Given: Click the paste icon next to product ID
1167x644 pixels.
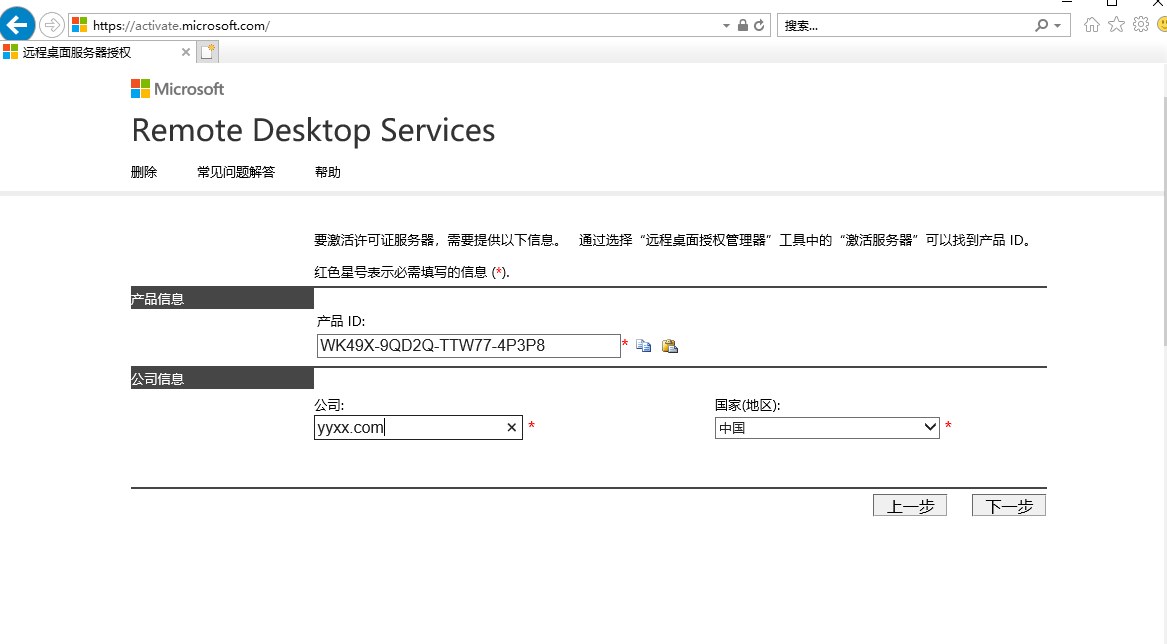Looking at the screenshot, I should 670,346.
